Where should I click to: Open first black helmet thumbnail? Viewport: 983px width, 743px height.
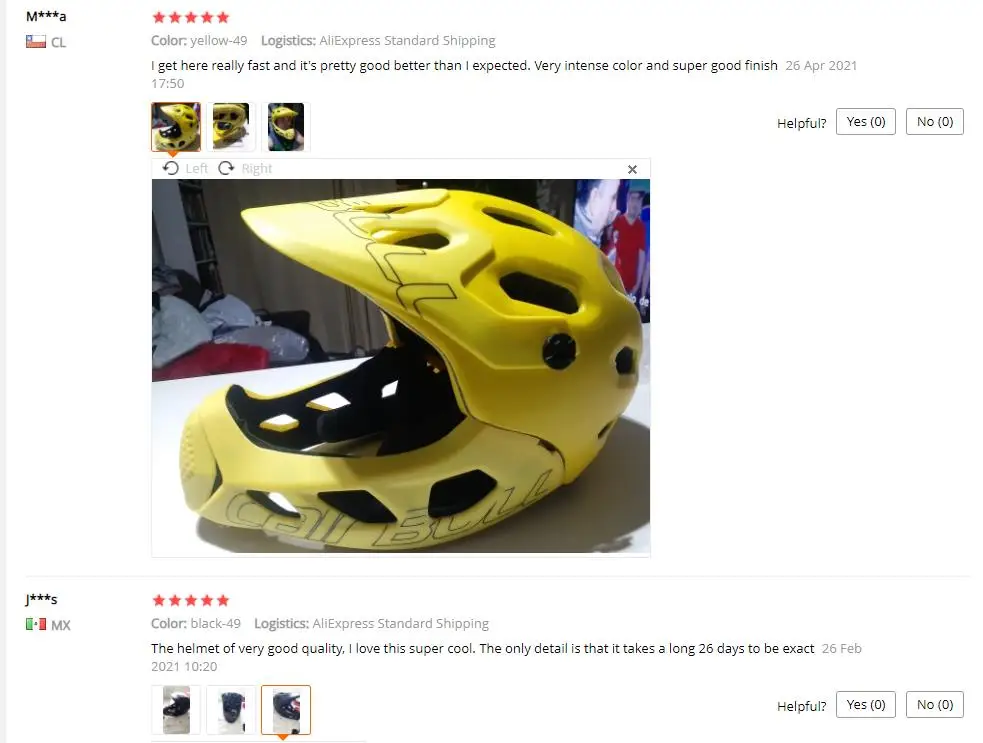coord(176,710)
